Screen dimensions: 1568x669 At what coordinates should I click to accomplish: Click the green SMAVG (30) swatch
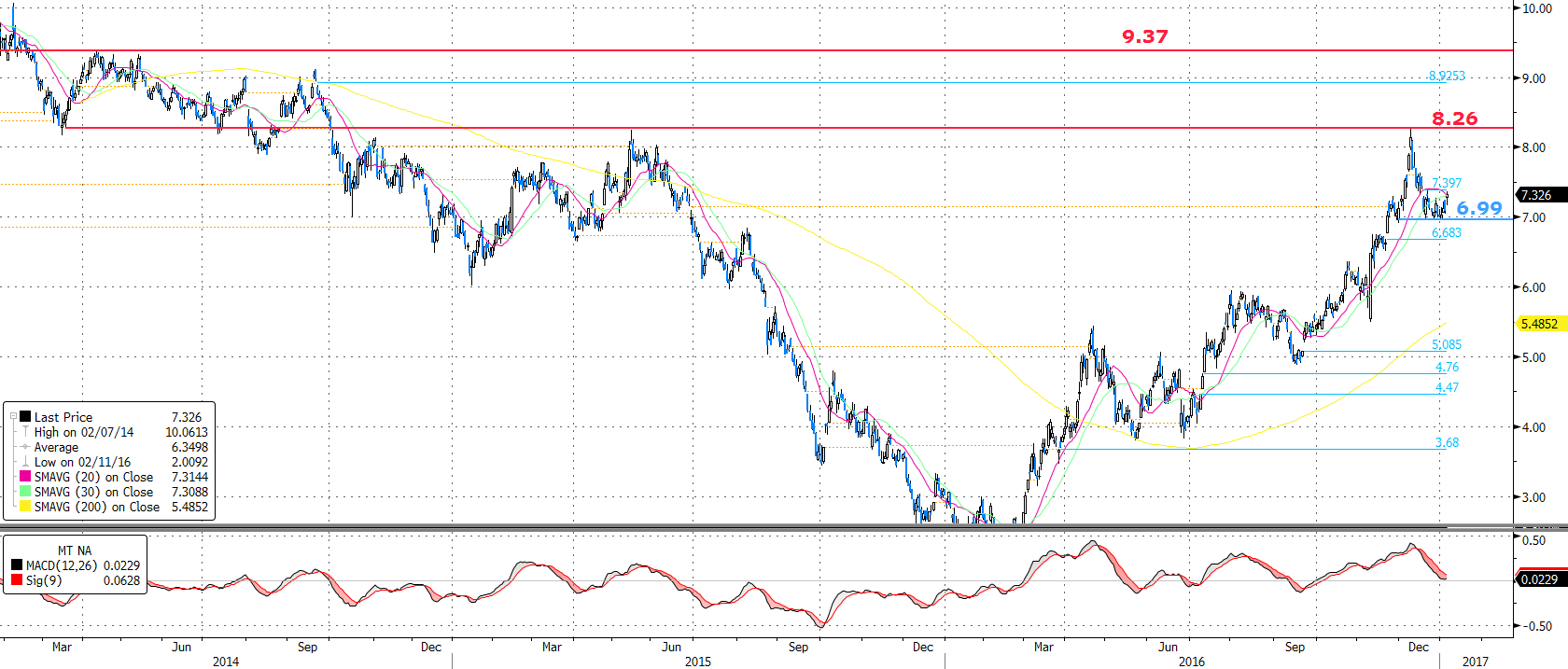coord(26,492)
